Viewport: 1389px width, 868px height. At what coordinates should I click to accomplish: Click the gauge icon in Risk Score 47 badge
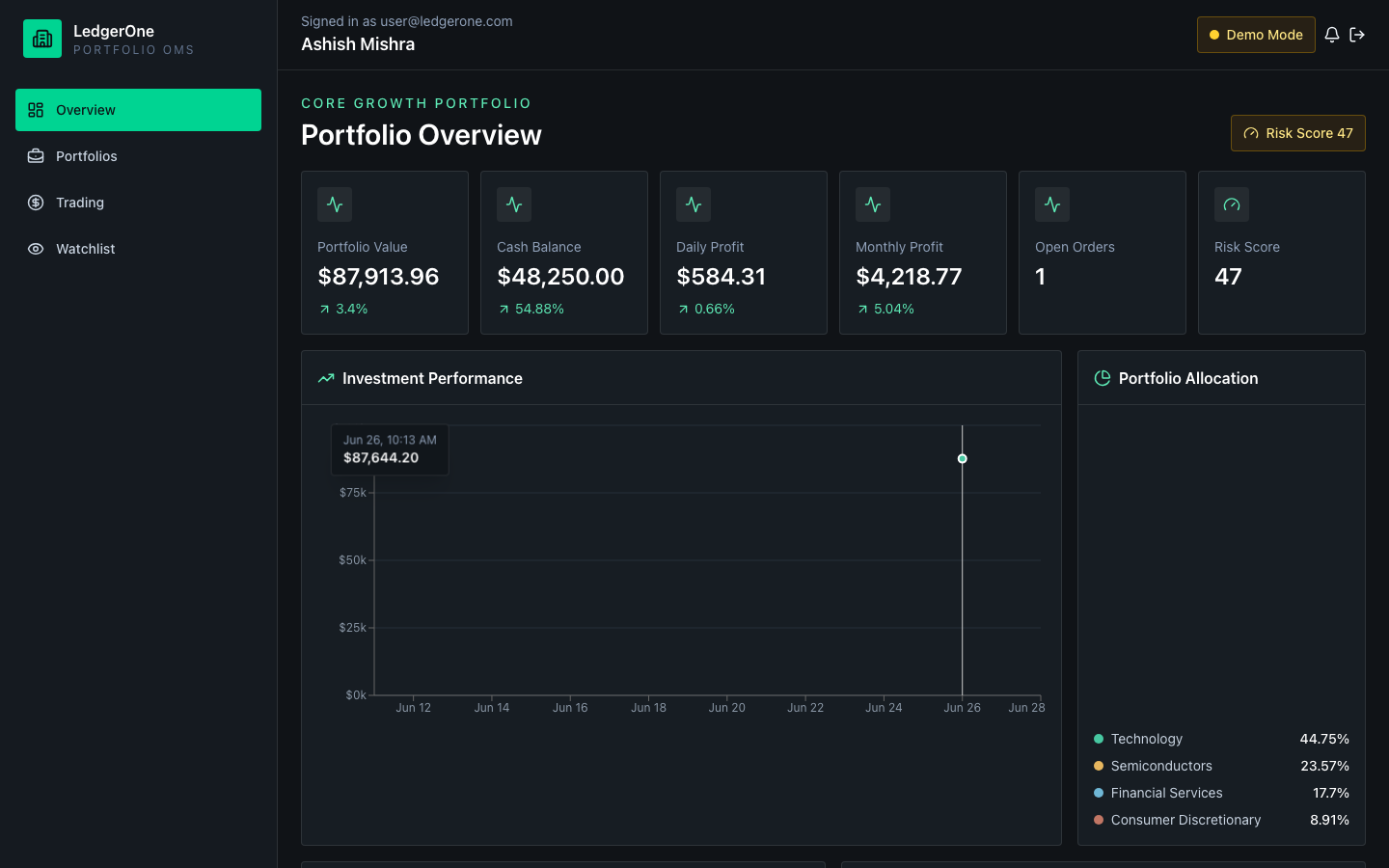(x=1251, y=133)
